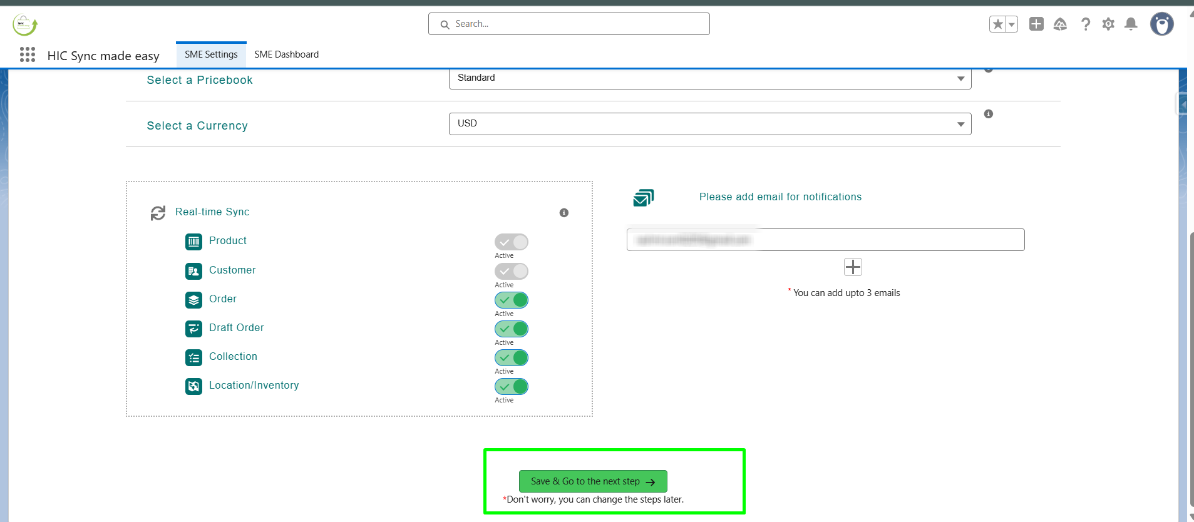Toggle the Draft Order sync switch

coord(511,329)
